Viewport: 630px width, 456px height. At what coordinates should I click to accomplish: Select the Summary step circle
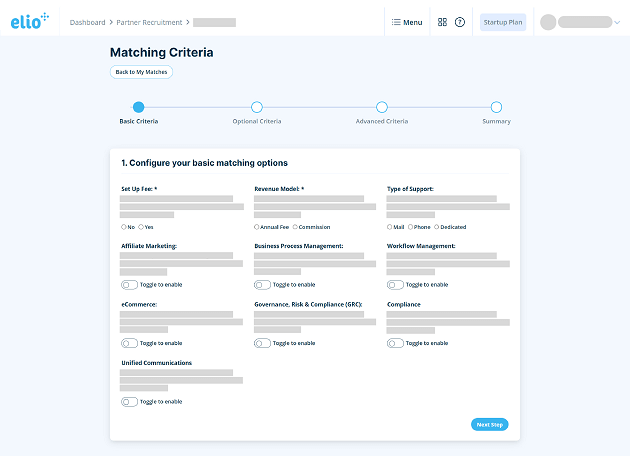point(496,107)
